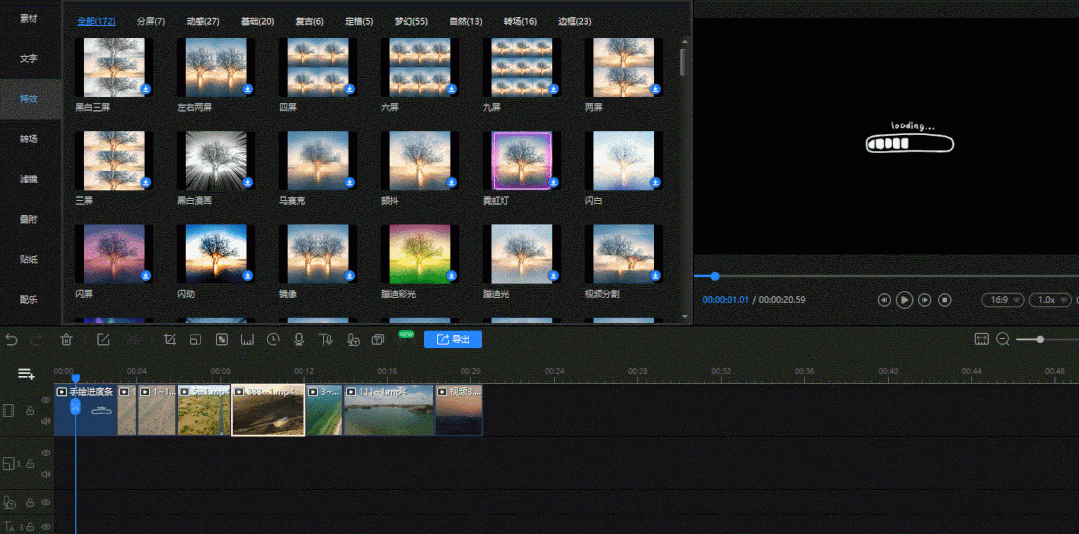Delete the selected clip with trash icon
The height and width of the screenshot is (534, 1079).
(67, 339)
